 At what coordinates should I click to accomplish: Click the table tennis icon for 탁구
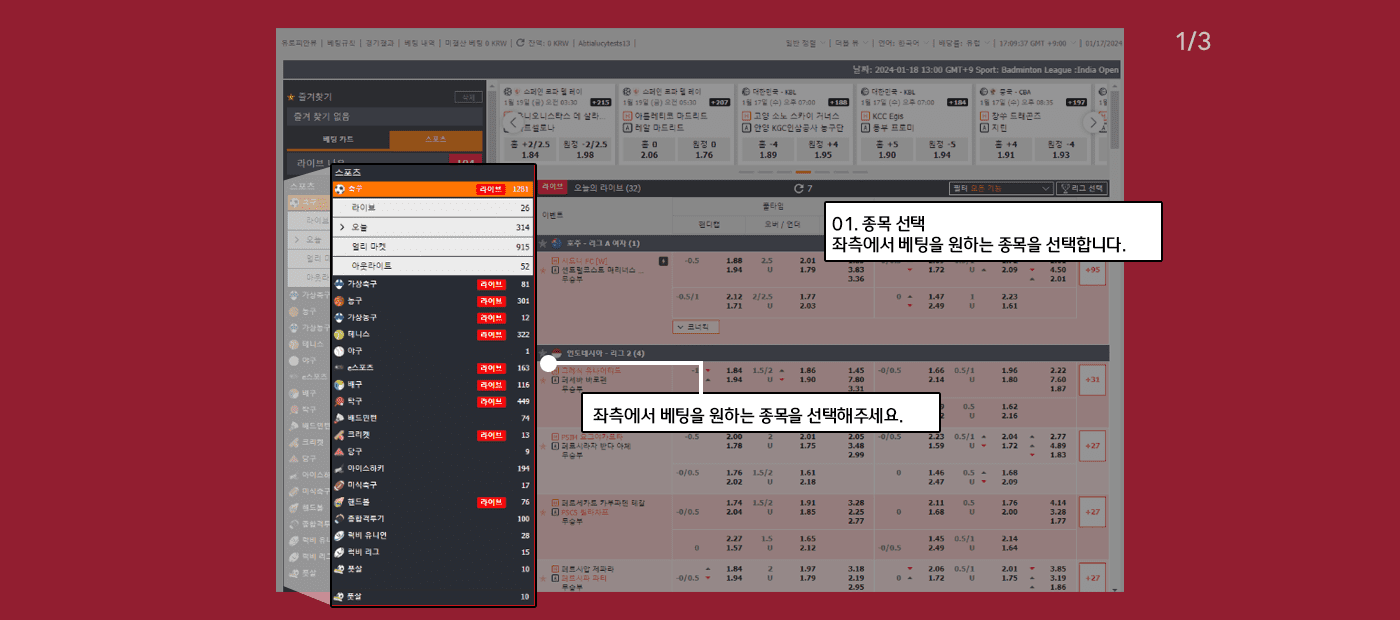[341, 401]
